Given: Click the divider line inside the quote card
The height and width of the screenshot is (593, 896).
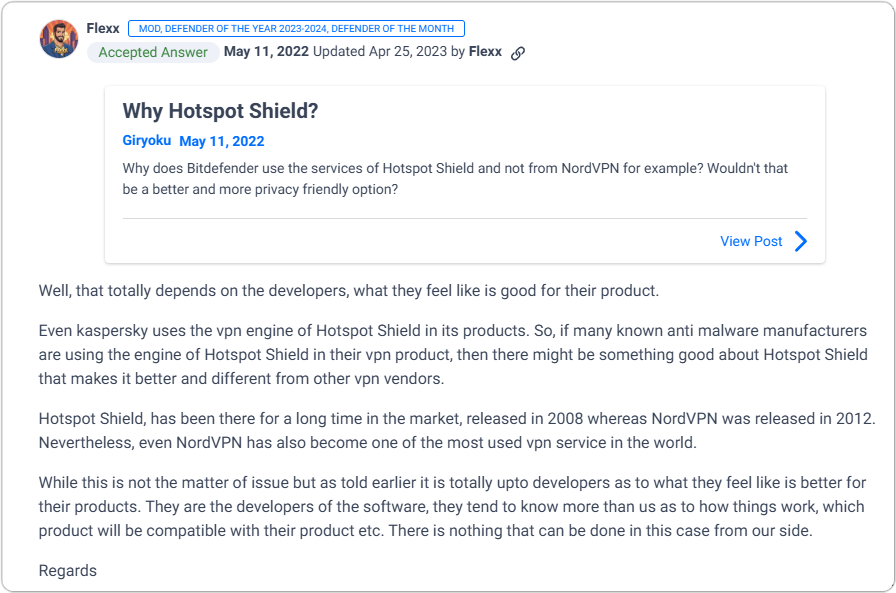Looking at the screenshot, I should click(x=464, y=218).
